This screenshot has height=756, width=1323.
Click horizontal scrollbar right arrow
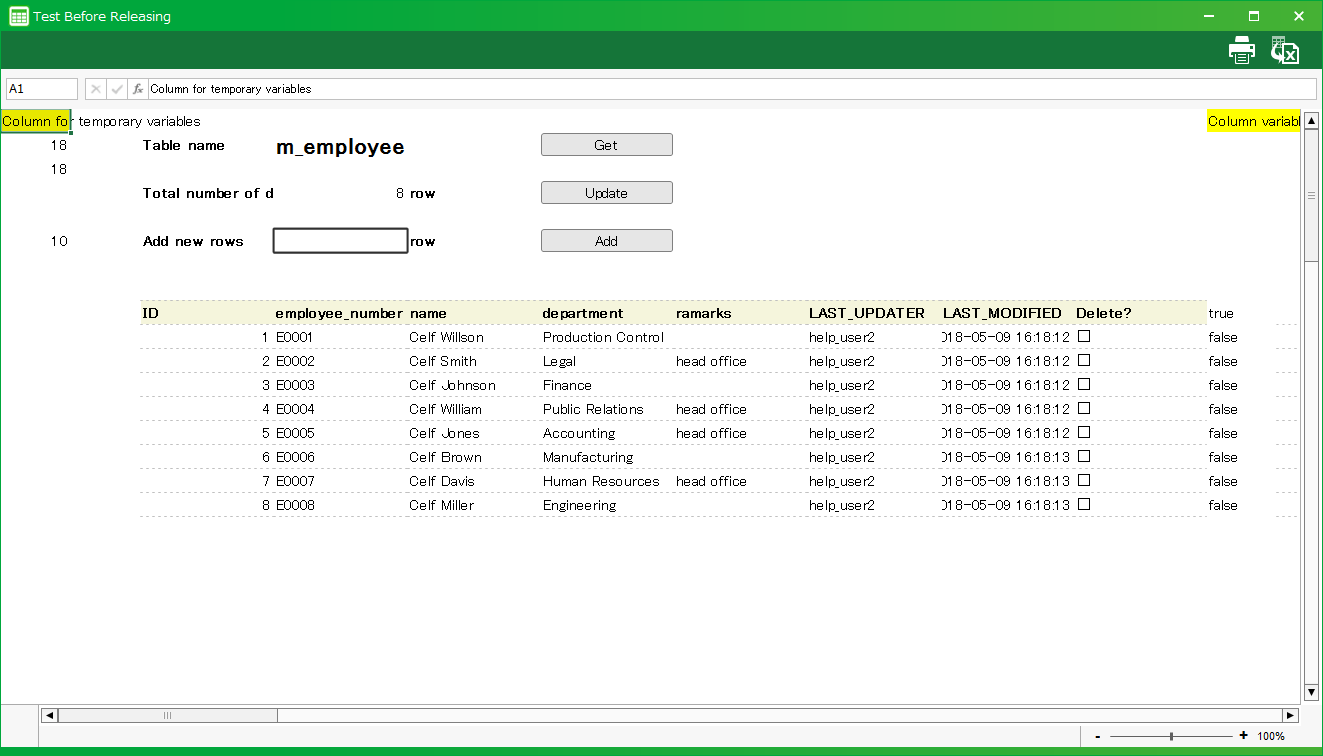coord(1290,715)
